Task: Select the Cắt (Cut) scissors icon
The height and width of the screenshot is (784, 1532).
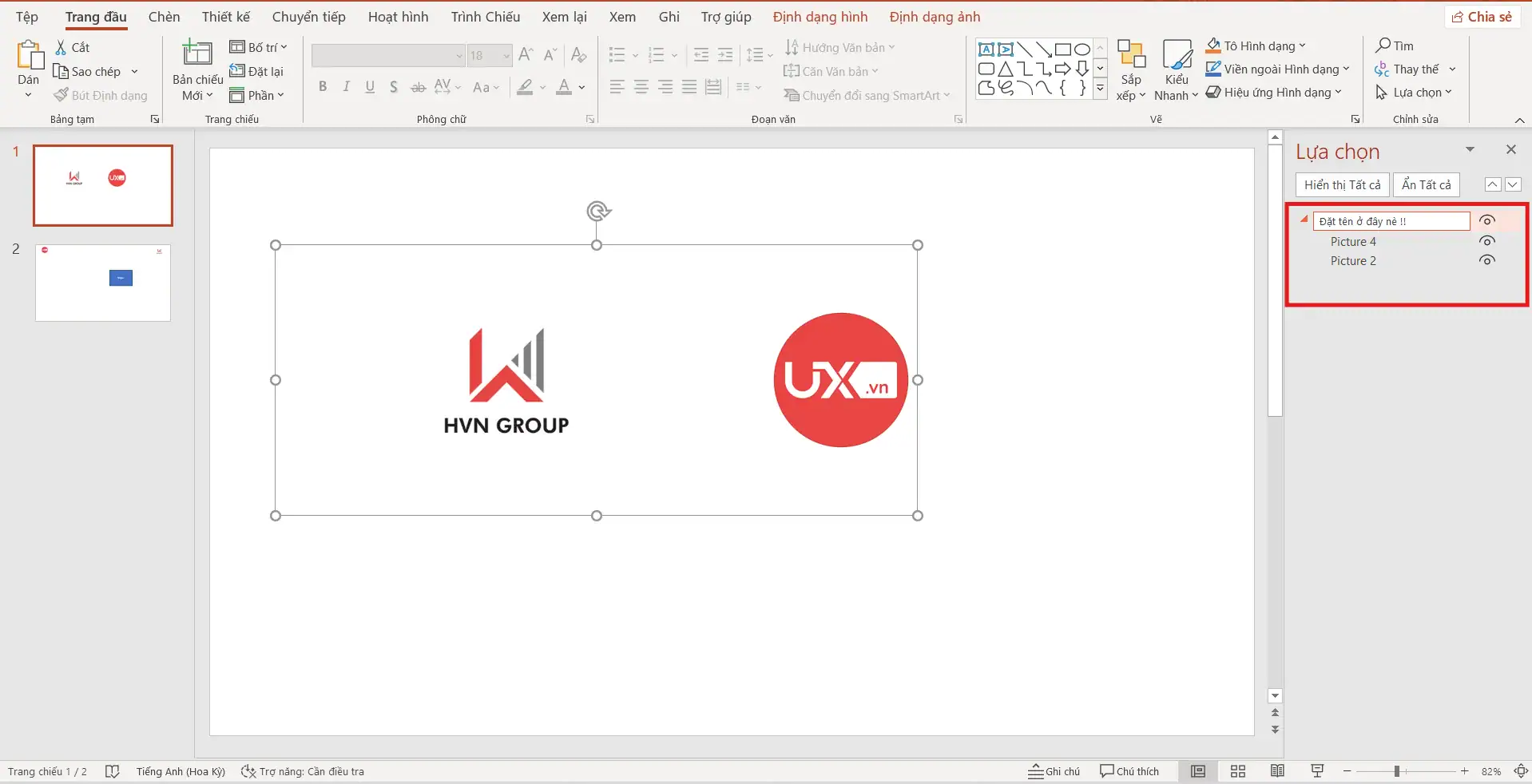Action: click(x=61, y=47)
